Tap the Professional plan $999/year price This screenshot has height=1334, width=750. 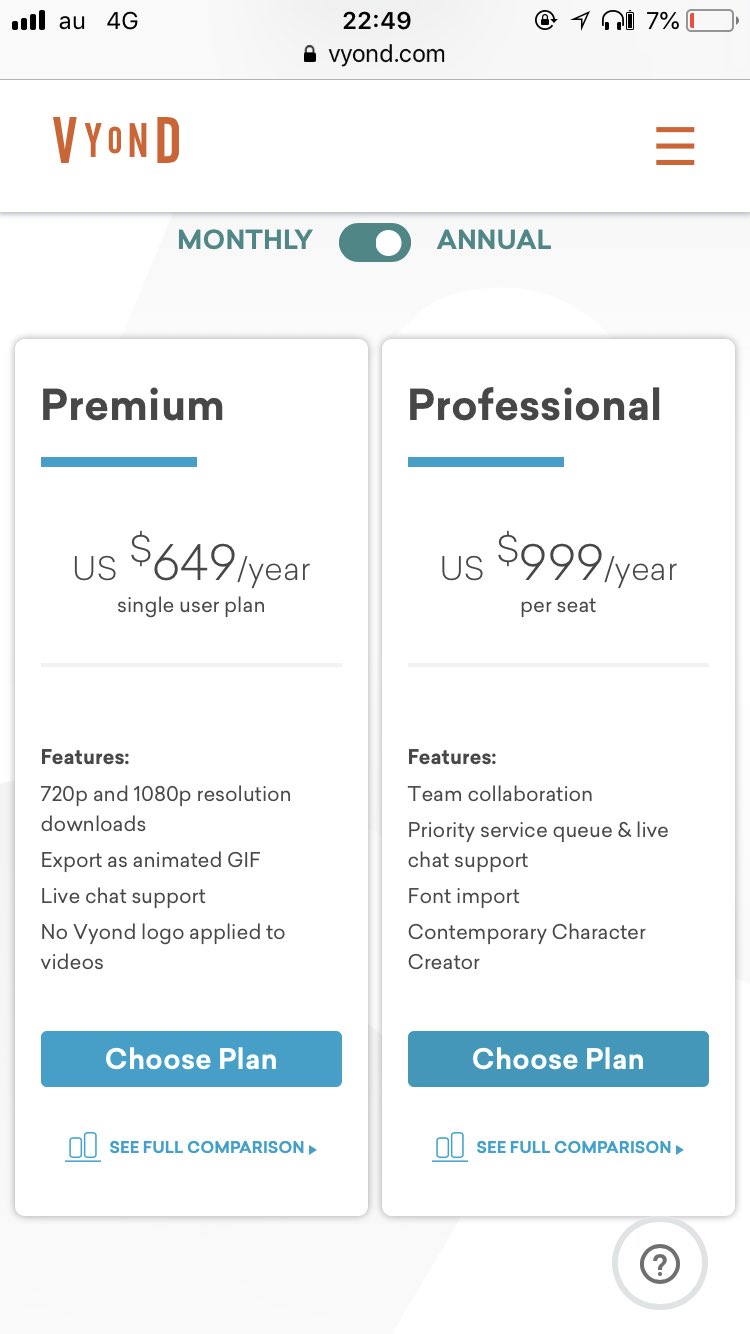(558, 562)
